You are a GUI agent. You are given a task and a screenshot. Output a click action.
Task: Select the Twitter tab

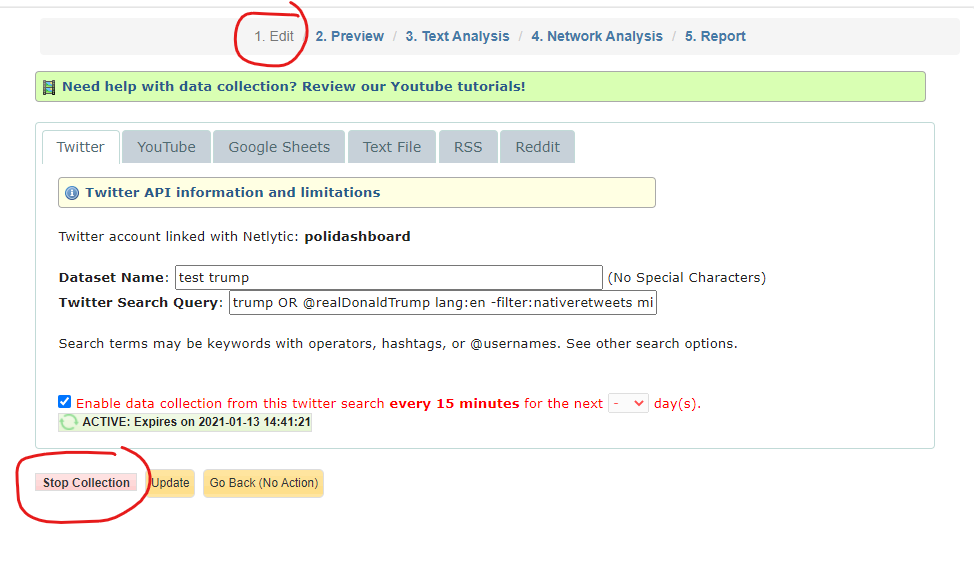click(80, 147)
